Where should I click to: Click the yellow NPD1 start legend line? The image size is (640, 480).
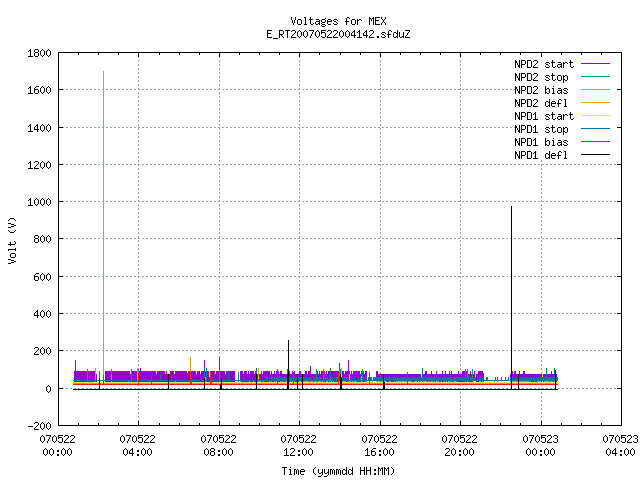click(595, 116)
